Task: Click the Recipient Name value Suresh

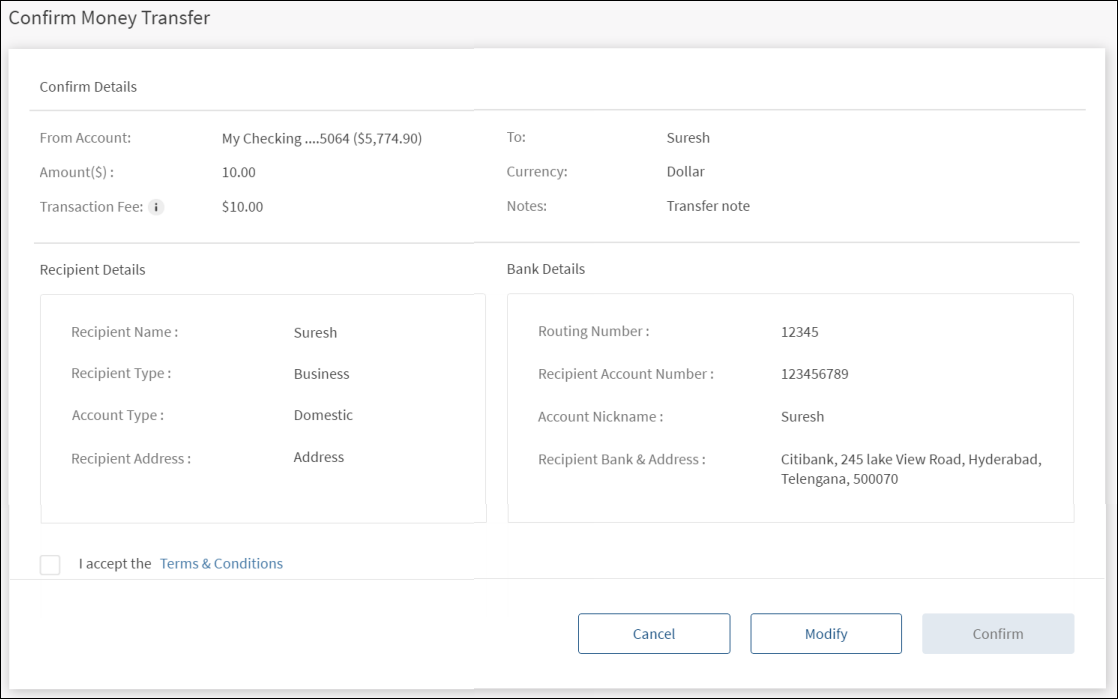Action: tap(315, 333)
